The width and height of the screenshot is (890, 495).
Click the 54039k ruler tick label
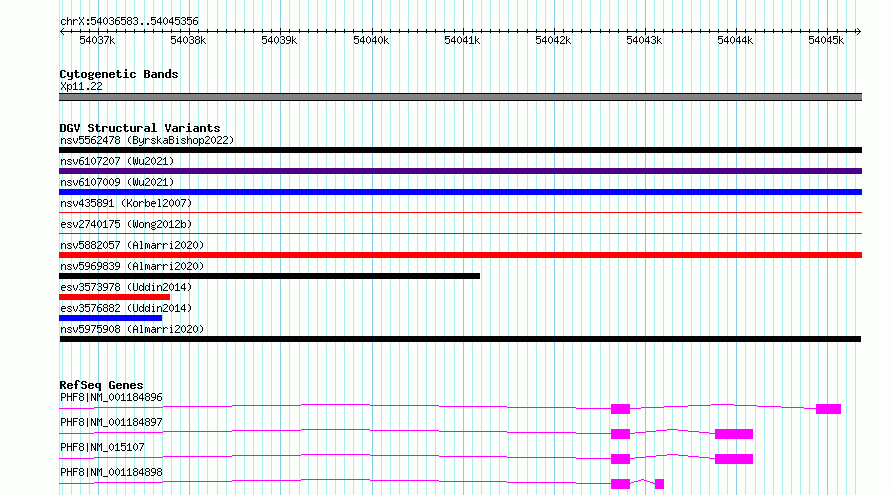point(279,40)
